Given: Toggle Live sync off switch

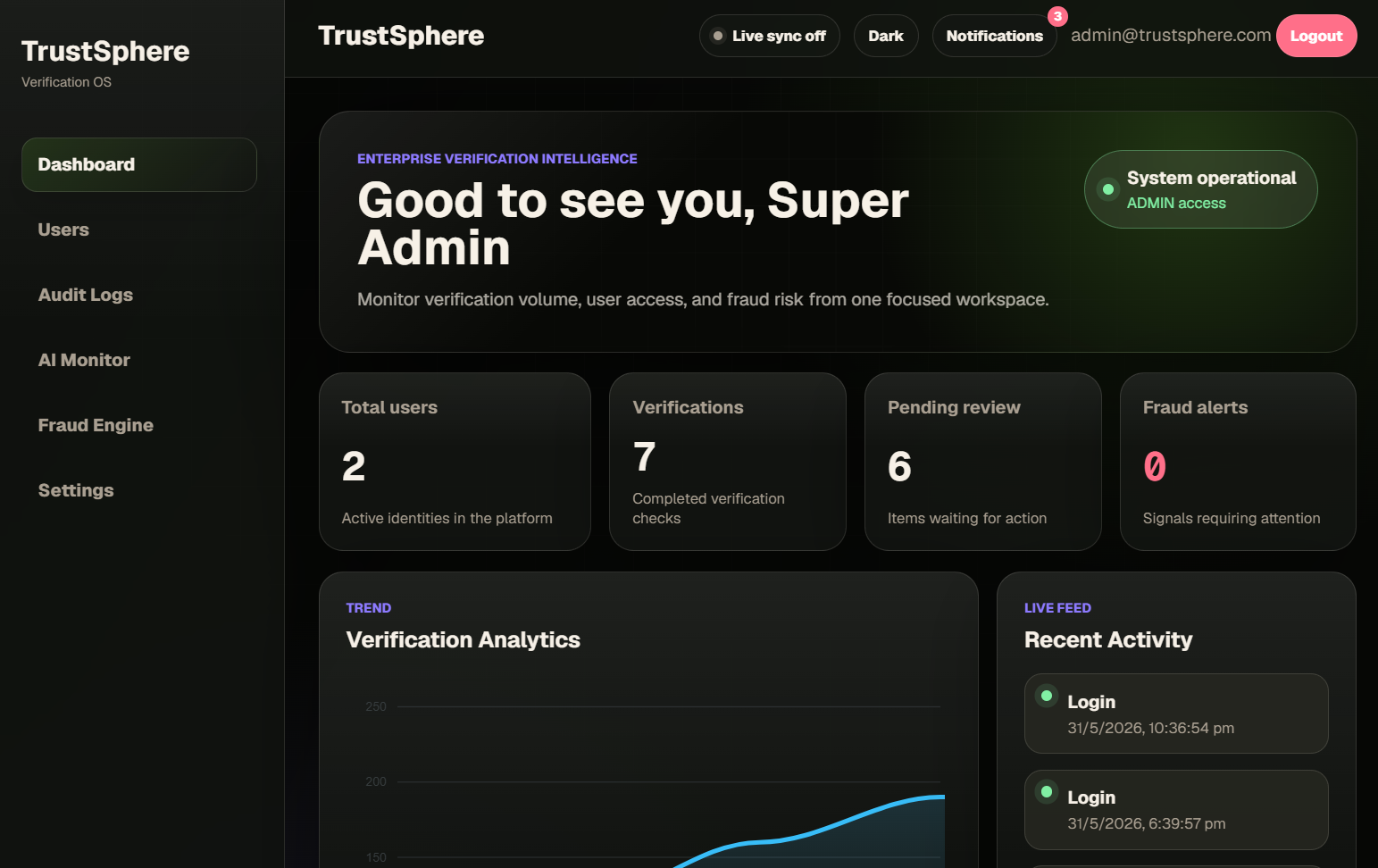Looking at the screenshot, I should click(770, 36).
